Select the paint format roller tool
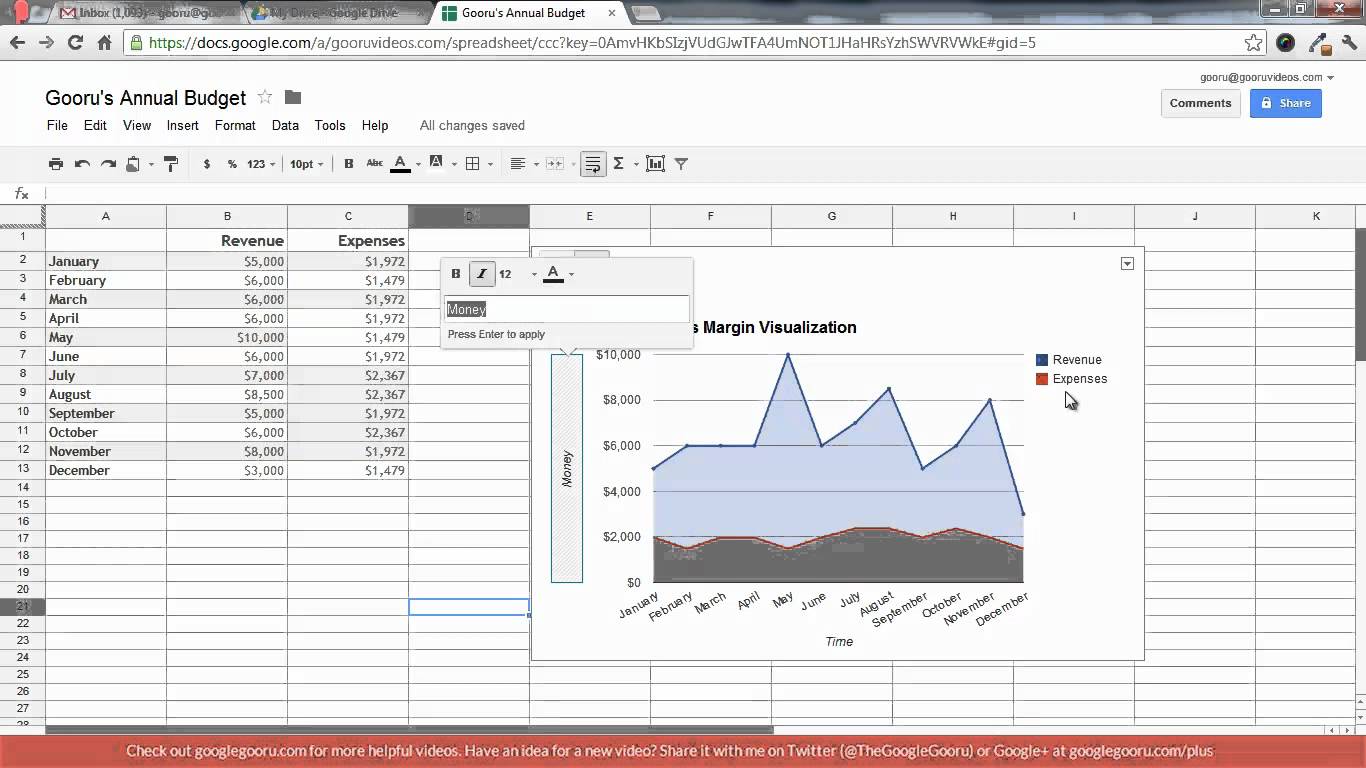This screenshot has height=768, width=1366. [170, 164]
